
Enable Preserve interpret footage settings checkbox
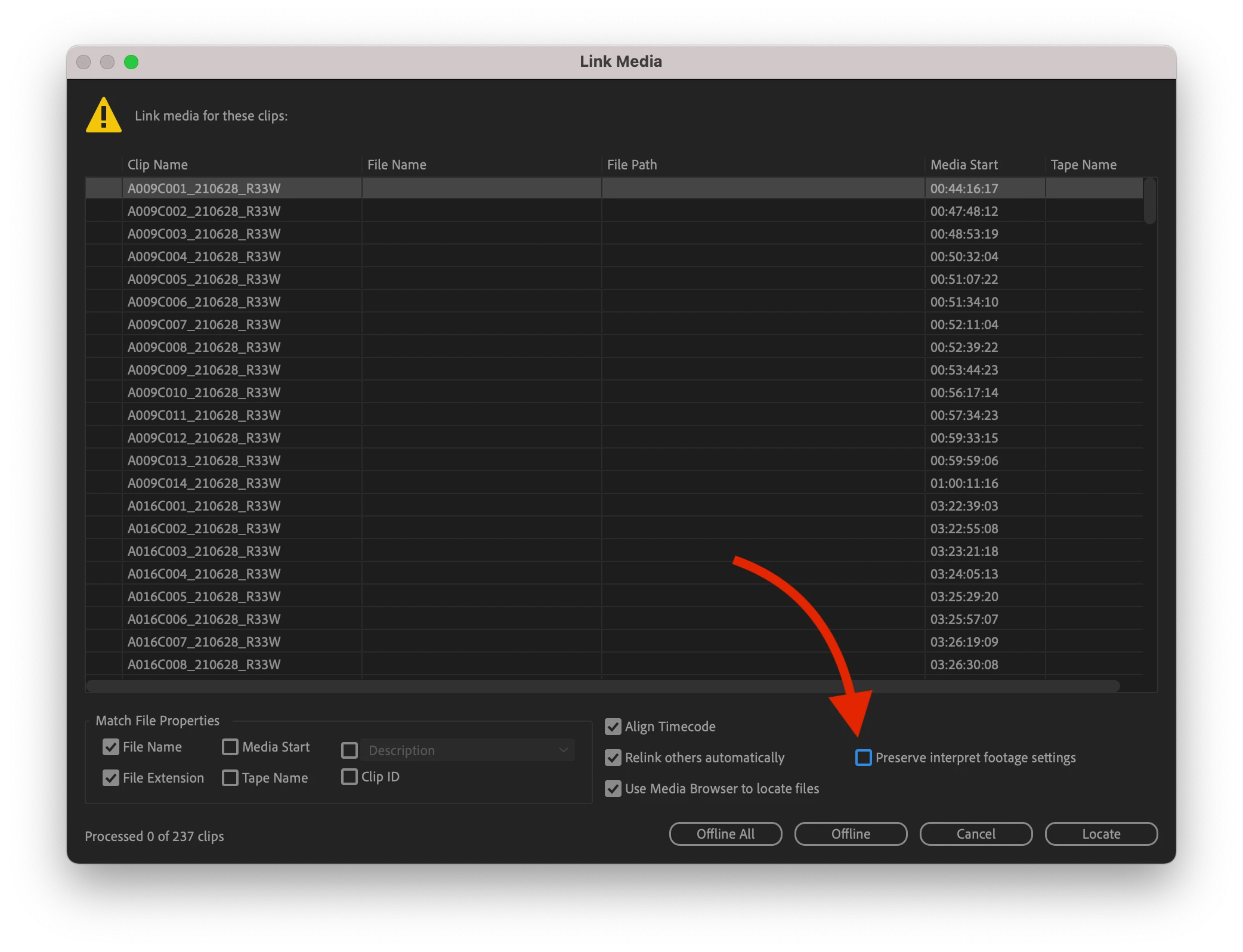click(x=863, y=758)
